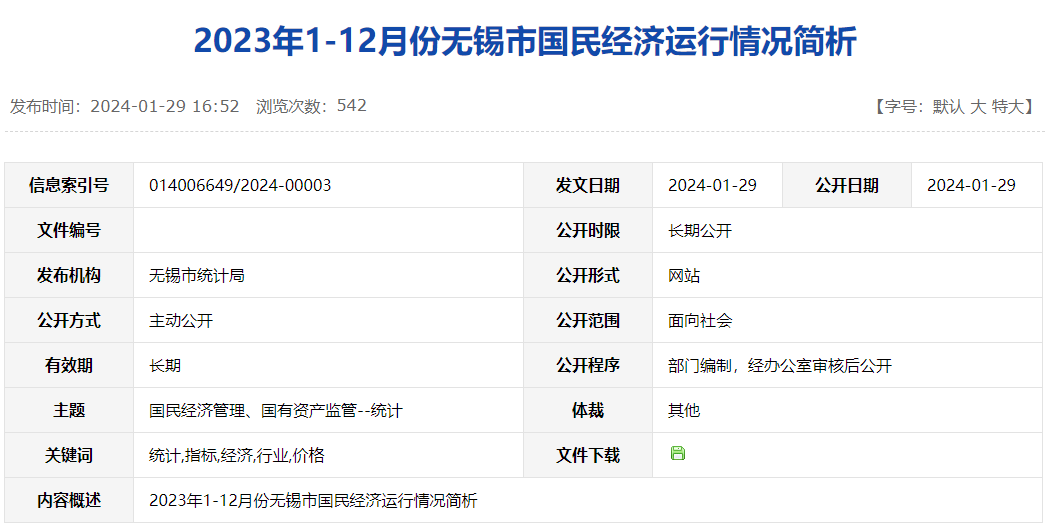
Task: Click the green file download icon
Action: coord(678,454)
